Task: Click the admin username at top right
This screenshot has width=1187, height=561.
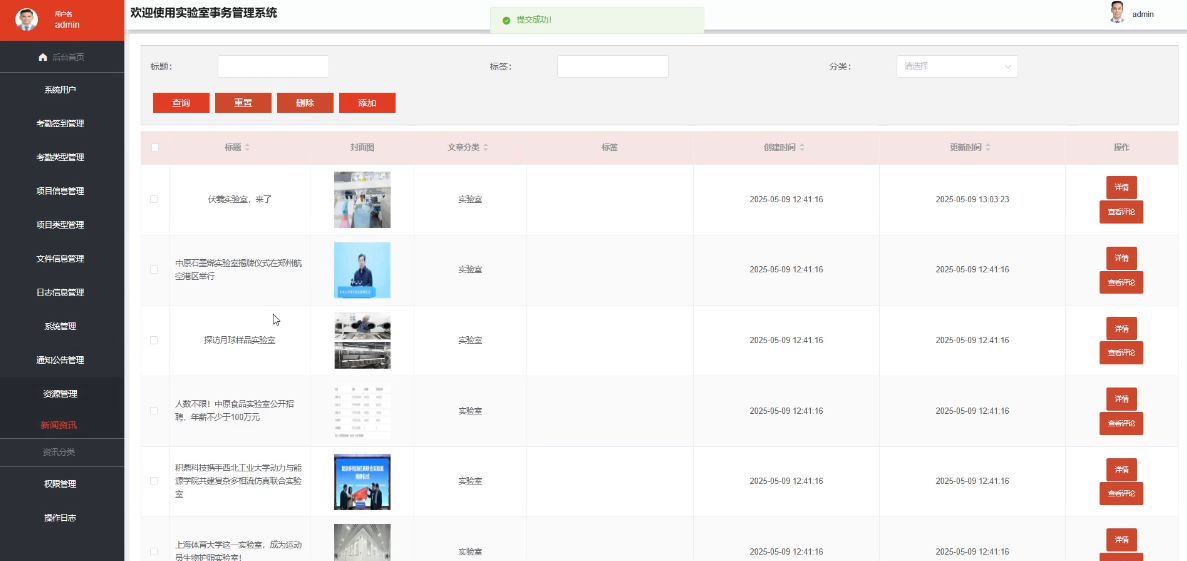Action: click(x=1143, y=14)
